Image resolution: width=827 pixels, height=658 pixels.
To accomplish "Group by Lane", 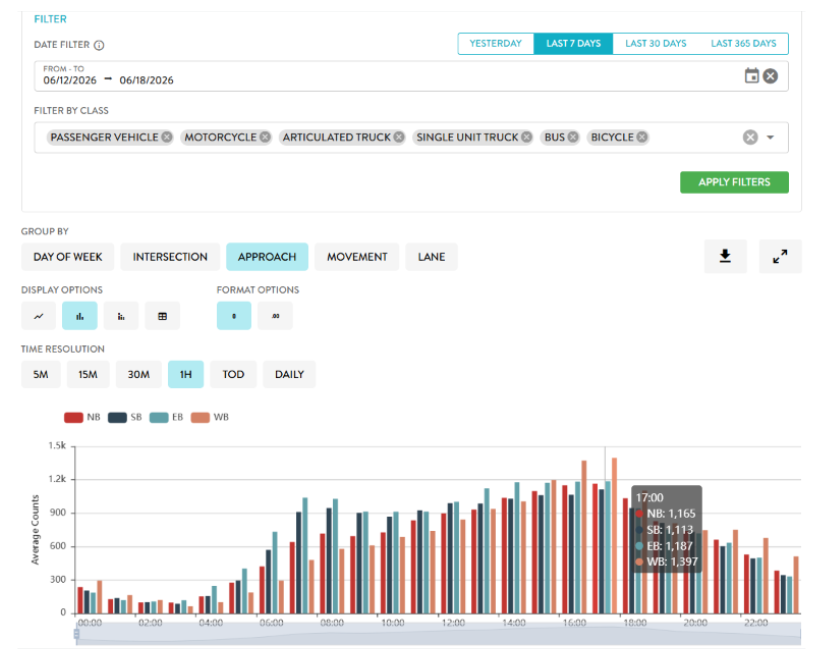I will [x=431, y=257].
